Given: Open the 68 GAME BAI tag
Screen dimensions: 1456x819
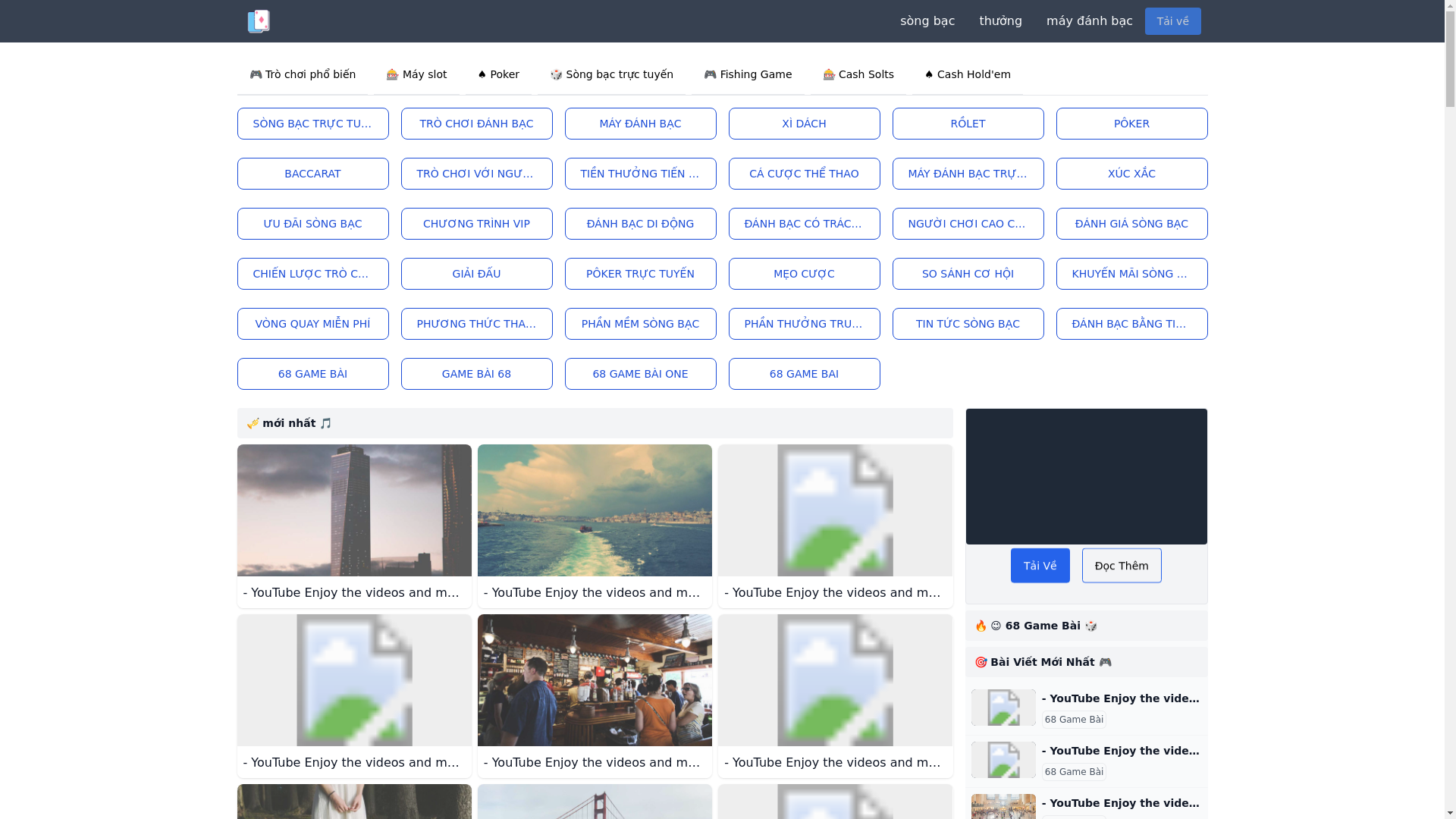Looking at the screenshot, I should coord(804,374).
